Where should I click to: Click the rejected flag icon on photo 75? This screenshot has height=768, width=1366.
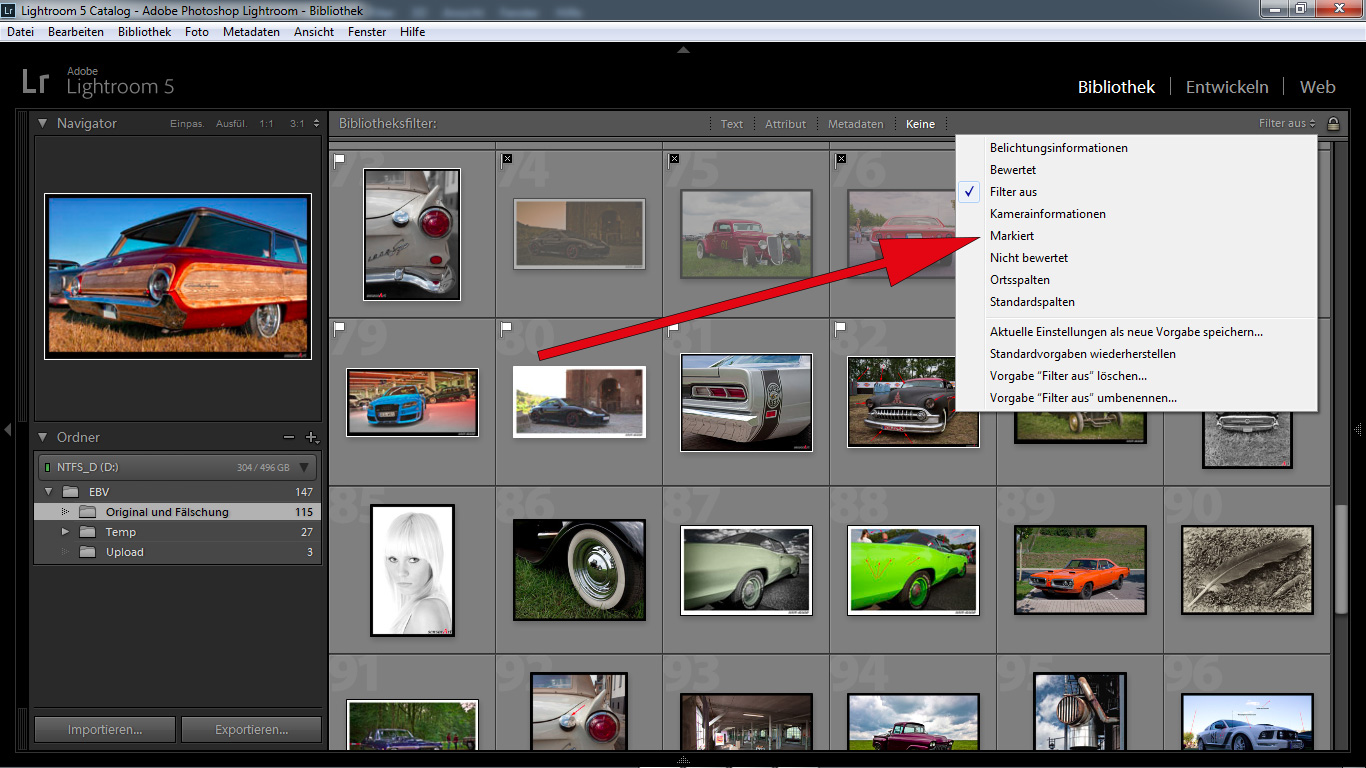pyautogui.click(x=674, y=158)
